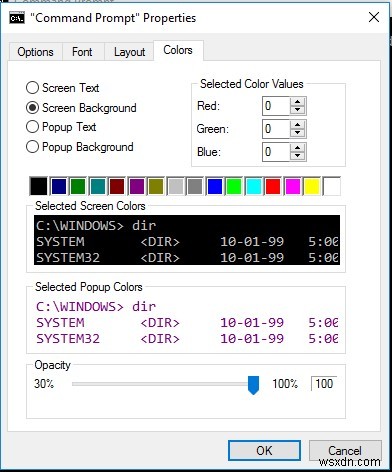Click the Green value input field
392x472 pixels.
[276, 129]
